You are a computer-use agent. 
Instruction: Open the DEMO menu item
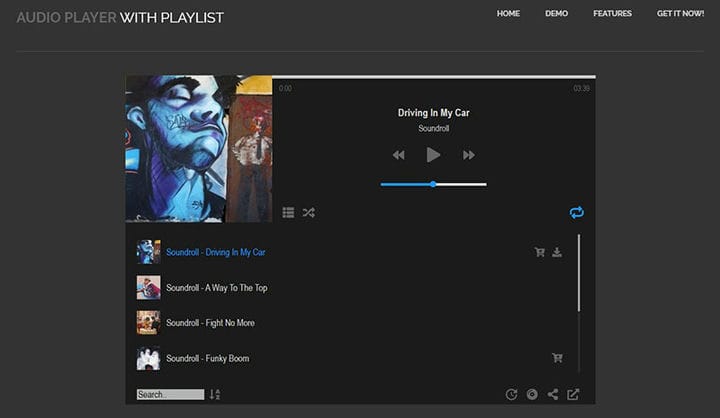click(x=557, y=13)
